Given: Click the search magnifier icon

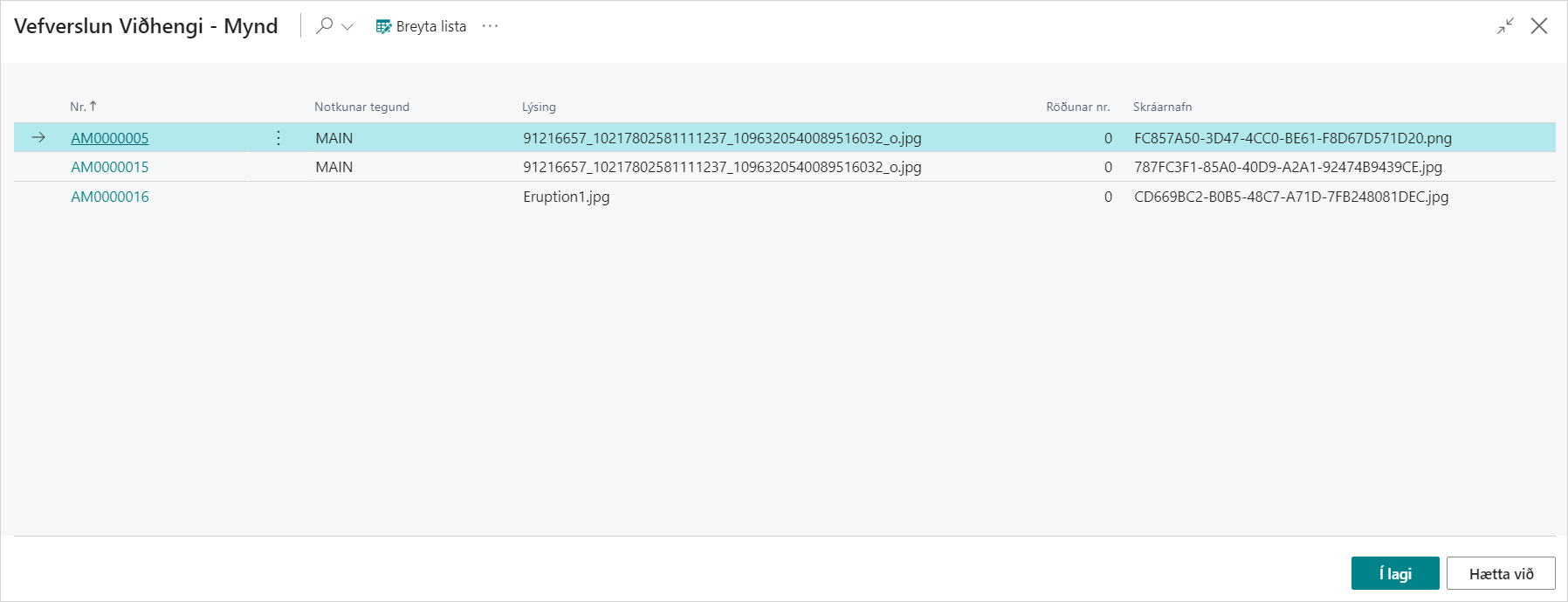Looking at the screenshot, I should [324, 26].
